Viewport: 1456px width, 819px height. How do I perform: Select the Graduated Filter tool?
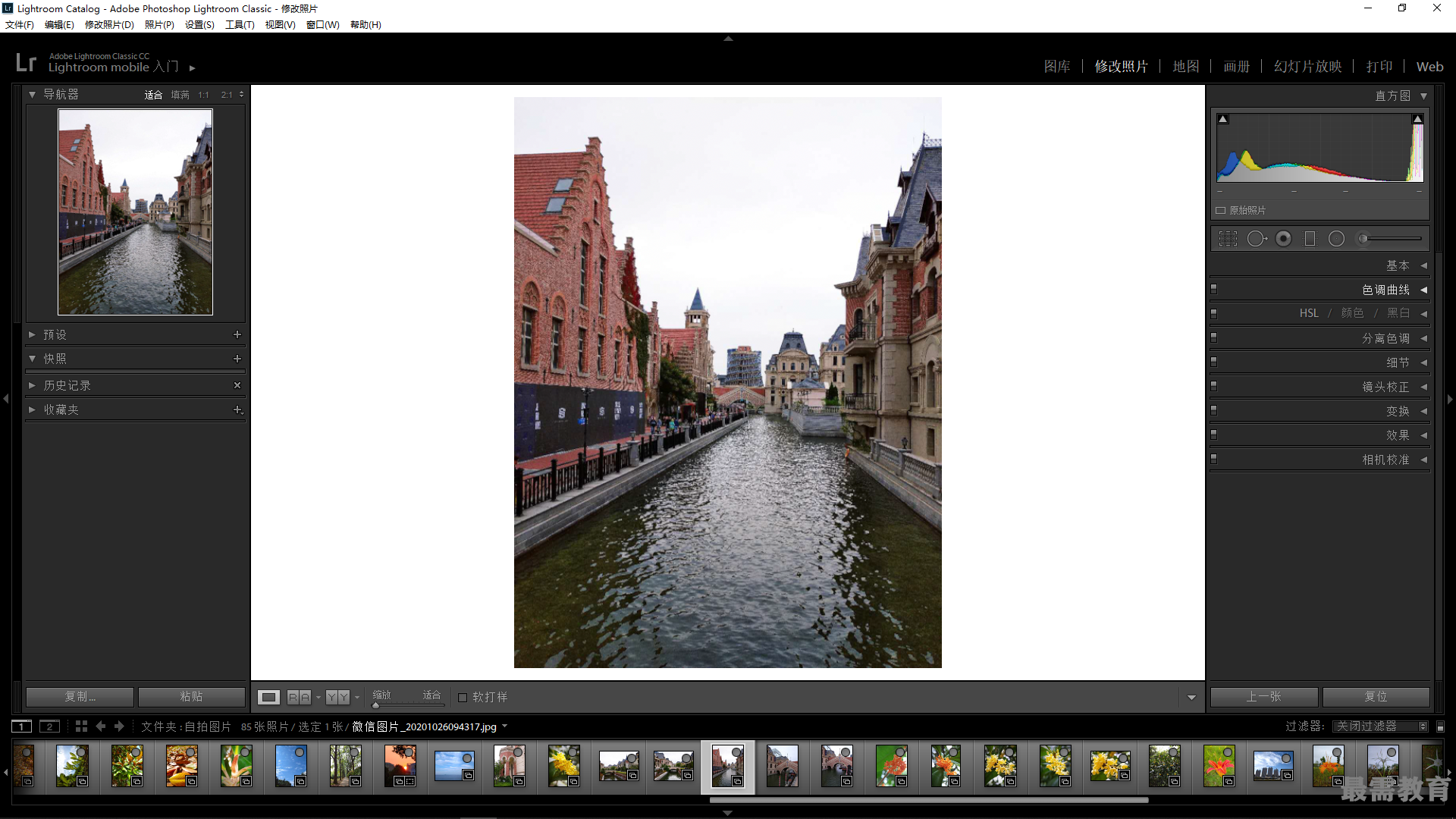(x=1310, y=239)
